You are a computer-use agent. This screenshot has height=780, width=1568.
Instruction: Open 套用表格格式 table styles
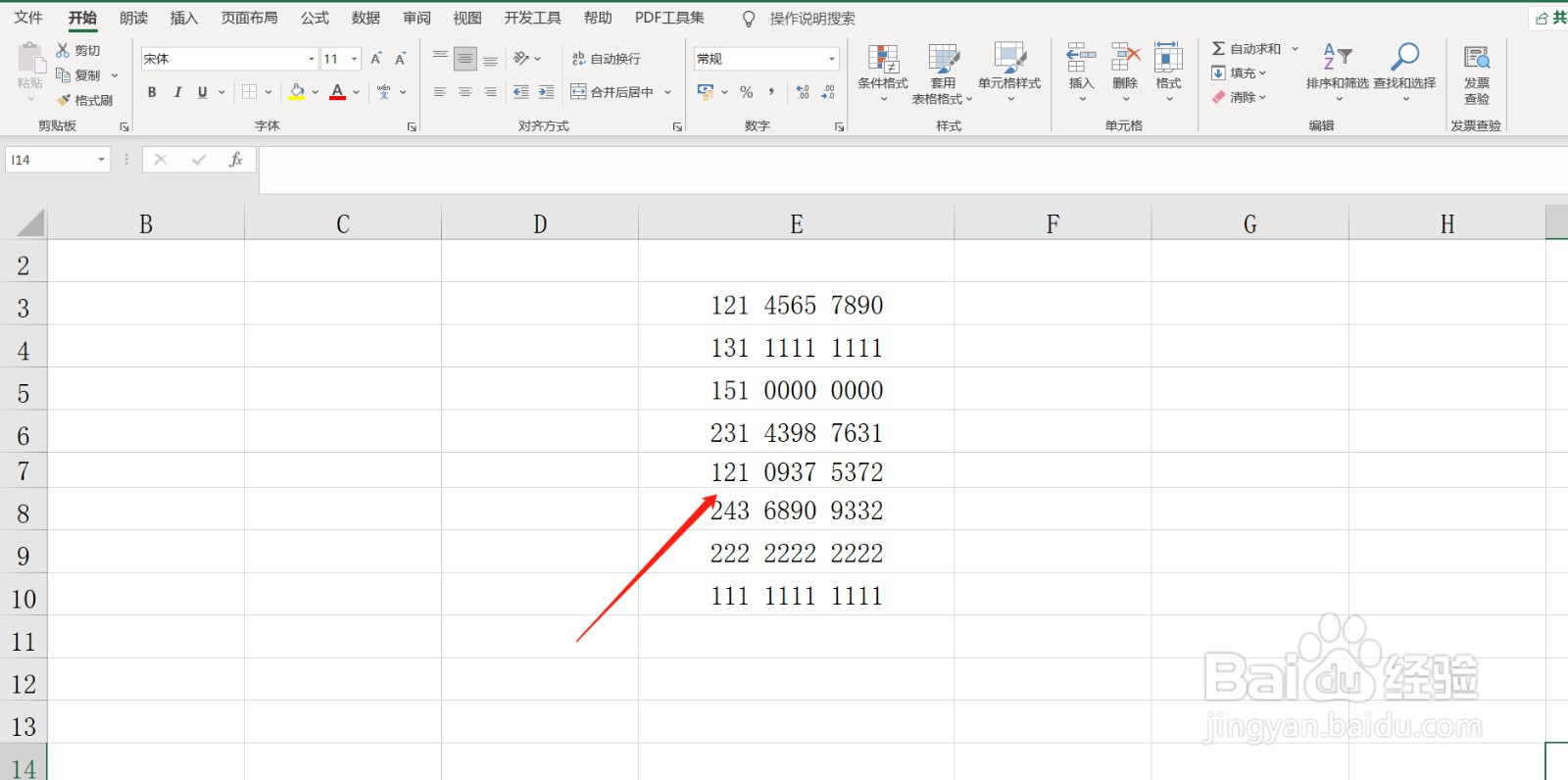pyautogui.click(x=943, y=73)
